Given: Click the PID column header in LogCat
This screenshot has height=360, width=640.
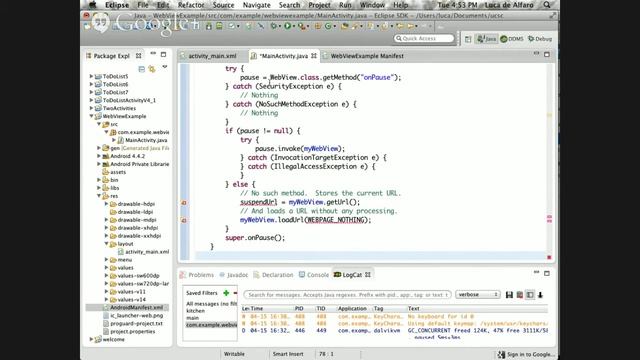Looking at the screenshot, I should (299, 309).
